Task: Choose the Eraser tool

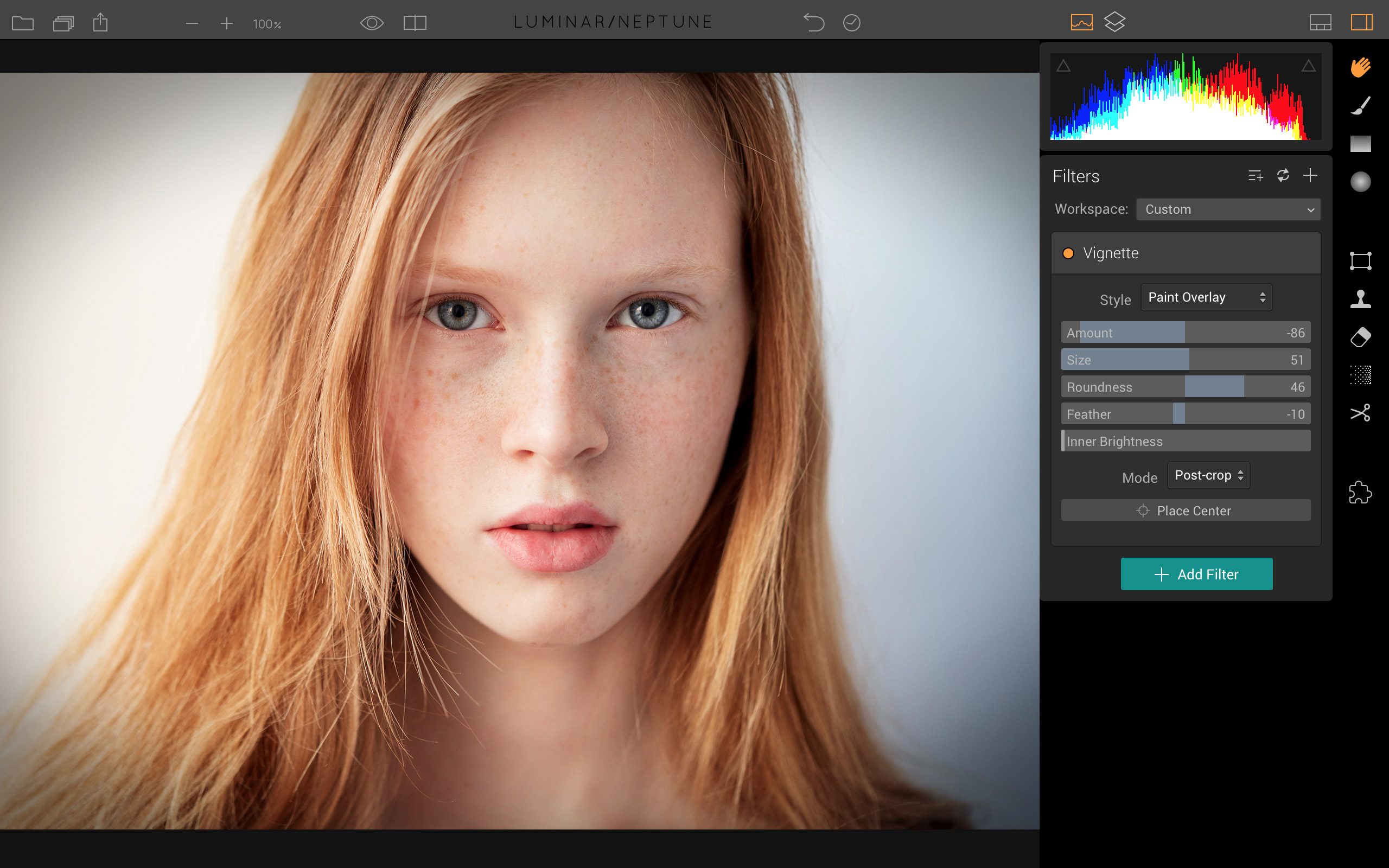Action: tap(1360, 337)
